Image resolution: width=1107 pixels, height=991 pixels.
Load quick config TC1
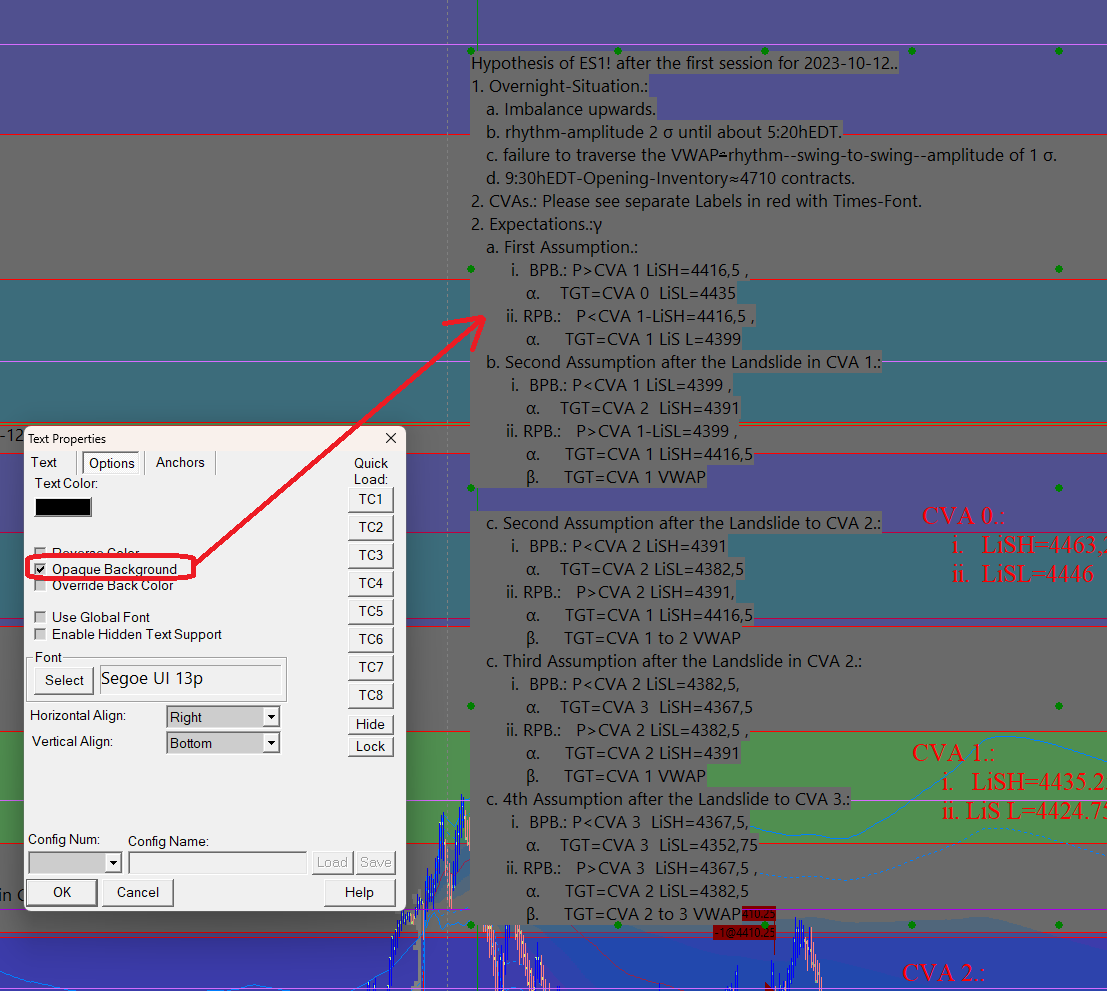(x=371, y=500)
